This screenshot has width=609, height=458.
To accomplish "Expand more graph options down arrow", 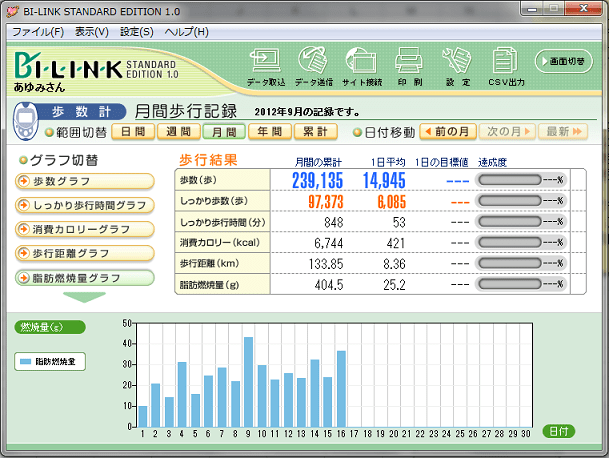I will 84,297.
